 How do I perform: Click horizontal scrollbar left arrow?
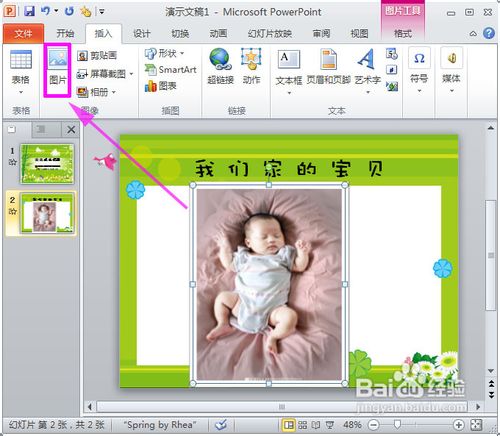pyautogui.click(x=90, y=407)
